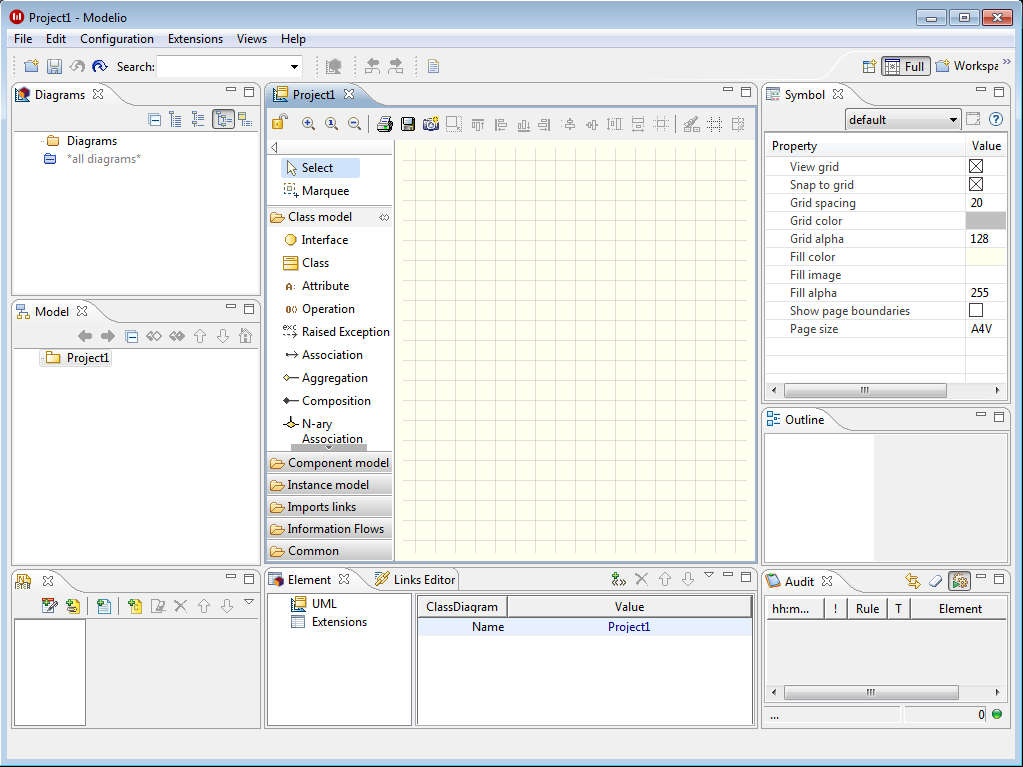
Task: Select the Class tool in palette
Action: point(315,263)
